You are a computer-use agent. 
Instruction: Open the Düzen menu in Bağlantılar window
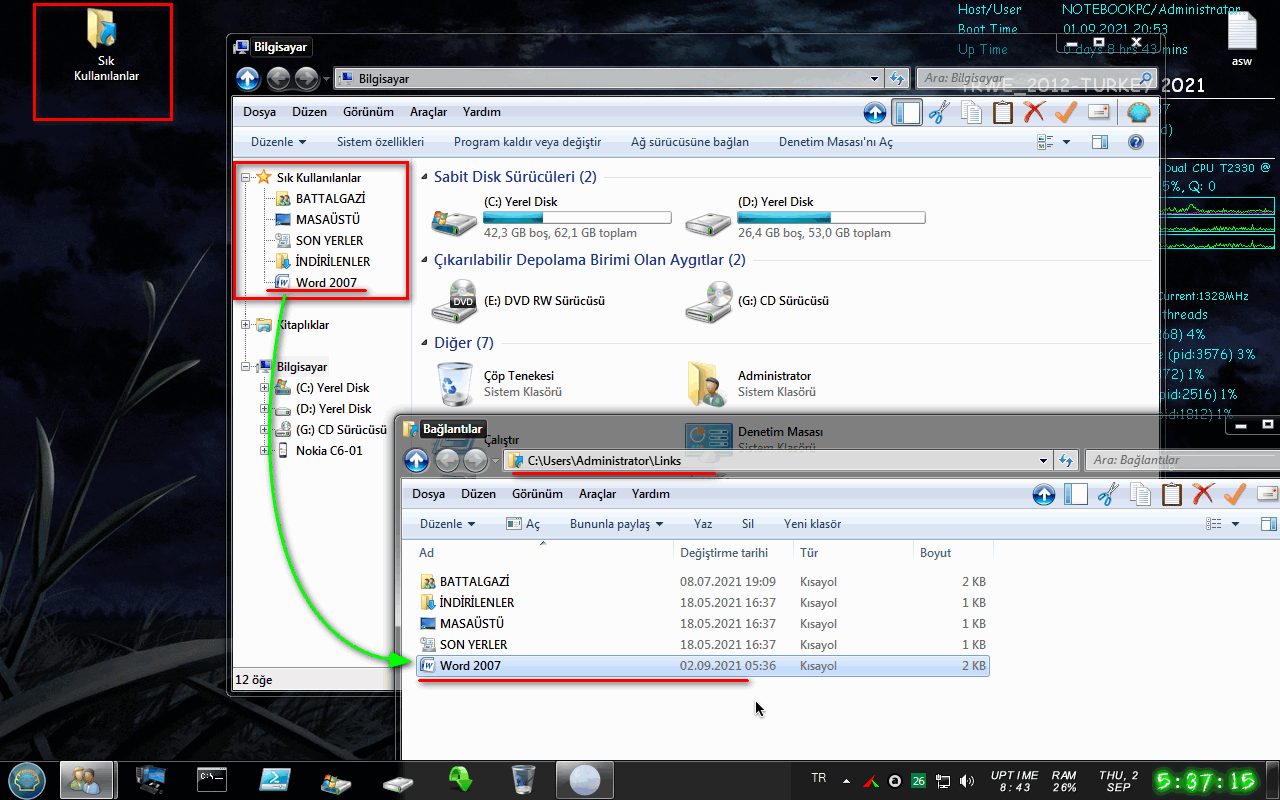[x=479, y=494]
